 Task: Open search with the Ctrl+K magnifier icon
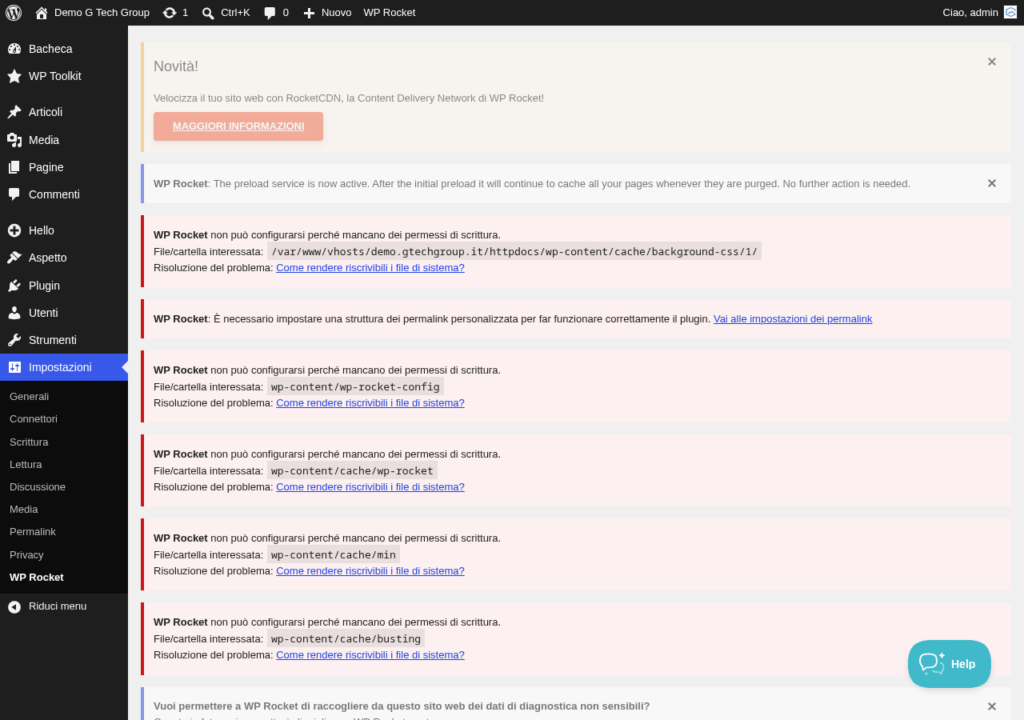(208, 13)
